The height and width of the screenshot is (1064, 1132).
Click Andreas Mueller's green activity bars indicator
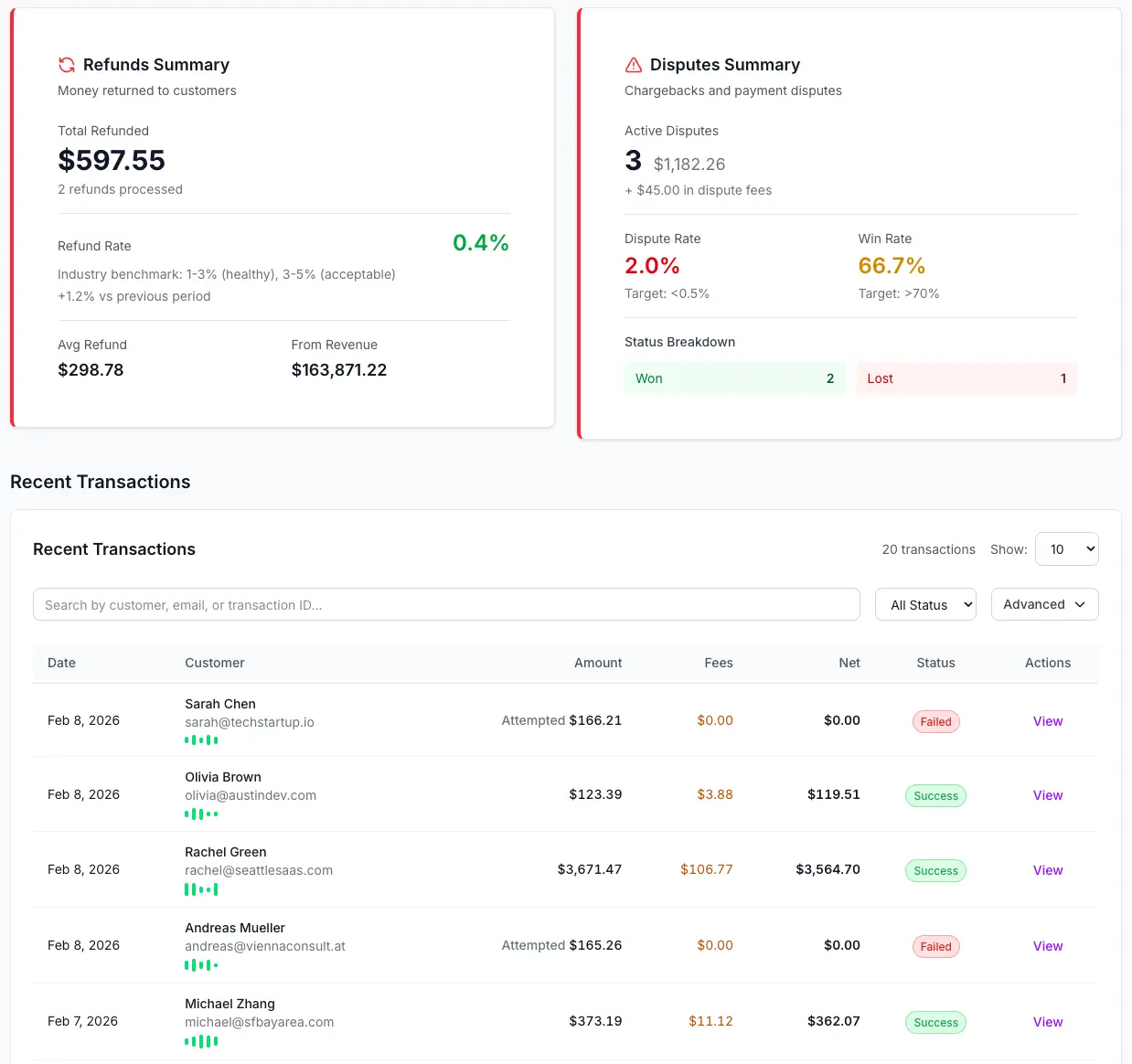201,965
